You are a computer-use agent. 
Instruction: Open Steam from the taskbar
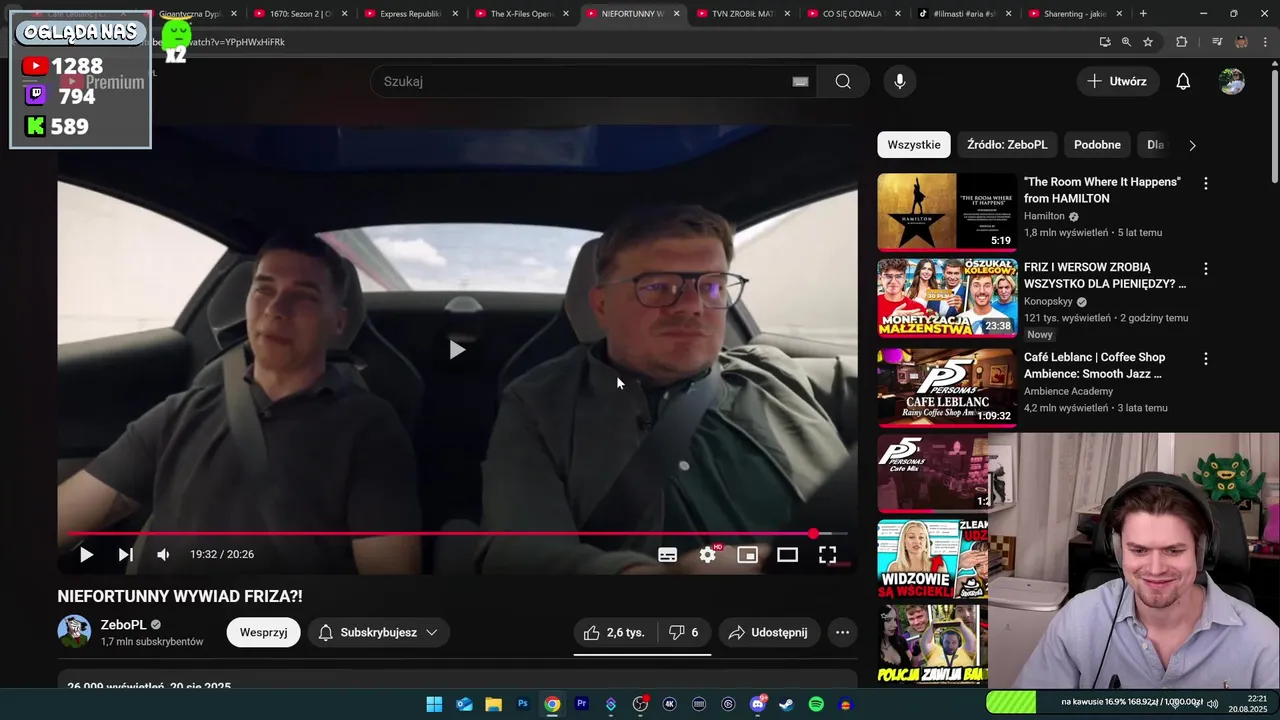tap(787, 704)
